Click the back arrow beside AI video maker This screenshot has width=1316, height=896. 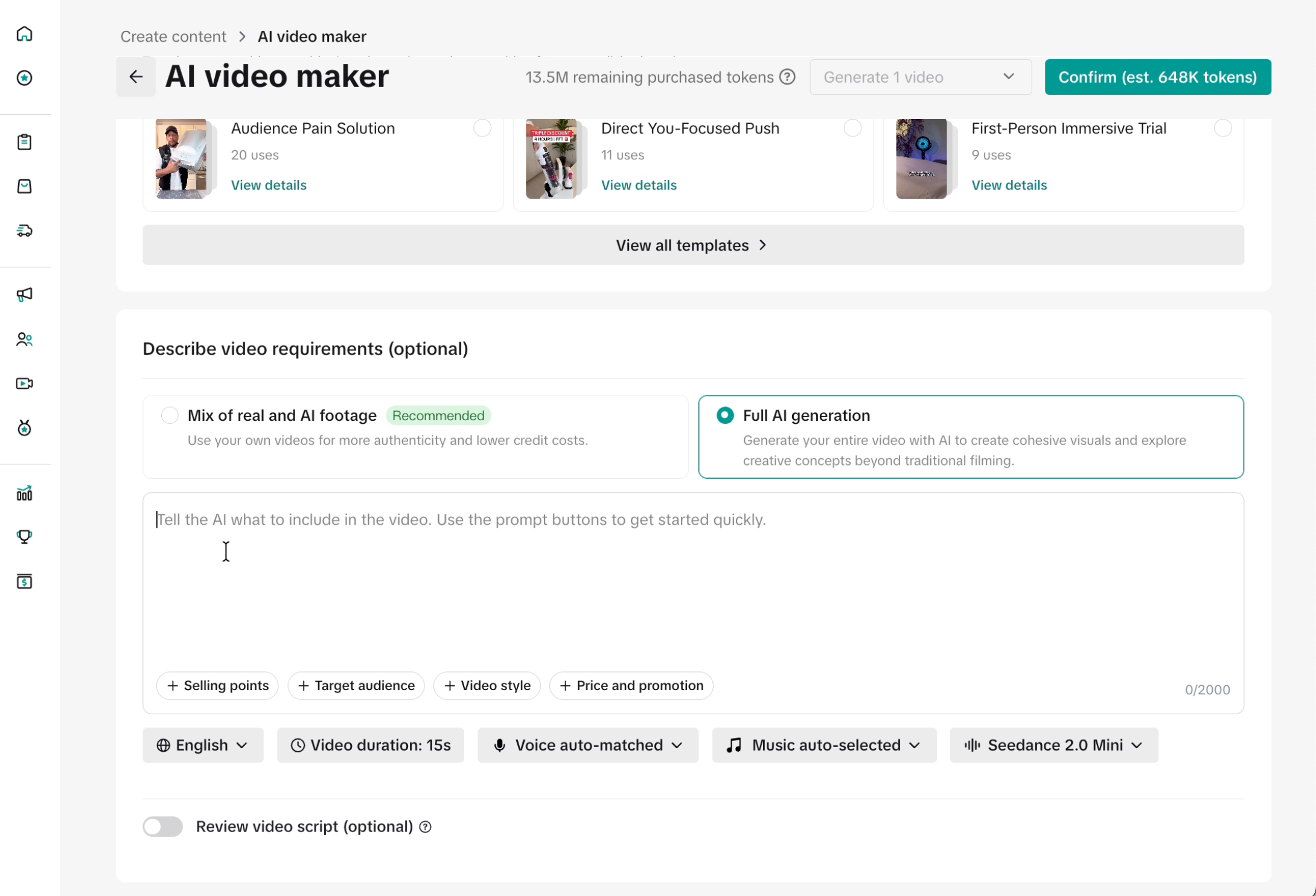(x=136, y=77)
